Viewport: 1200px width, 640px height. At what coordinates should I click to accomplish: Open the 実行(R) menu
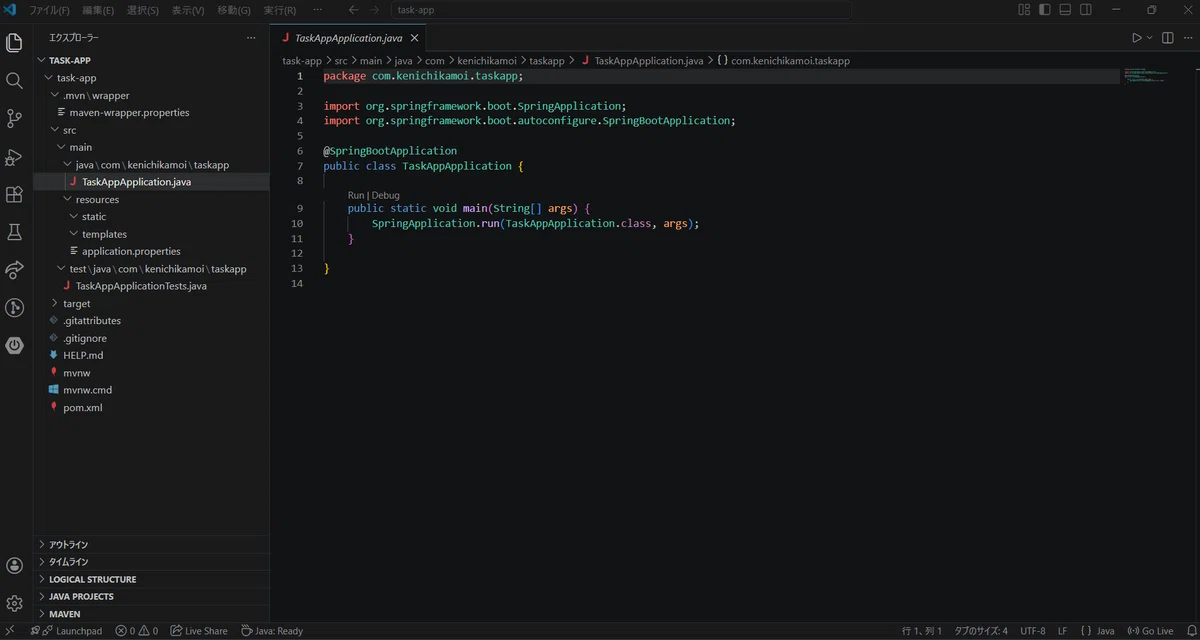(280, 10)
